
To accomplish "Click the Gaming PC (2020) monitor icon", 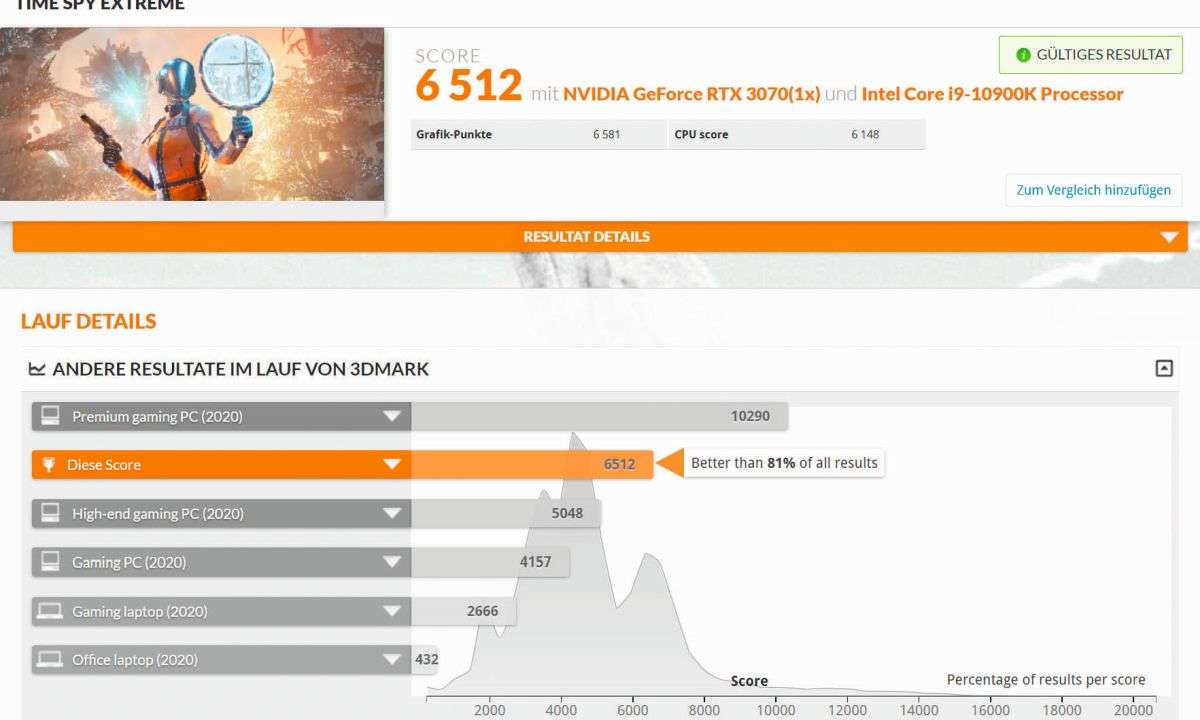I will [49, 562].
